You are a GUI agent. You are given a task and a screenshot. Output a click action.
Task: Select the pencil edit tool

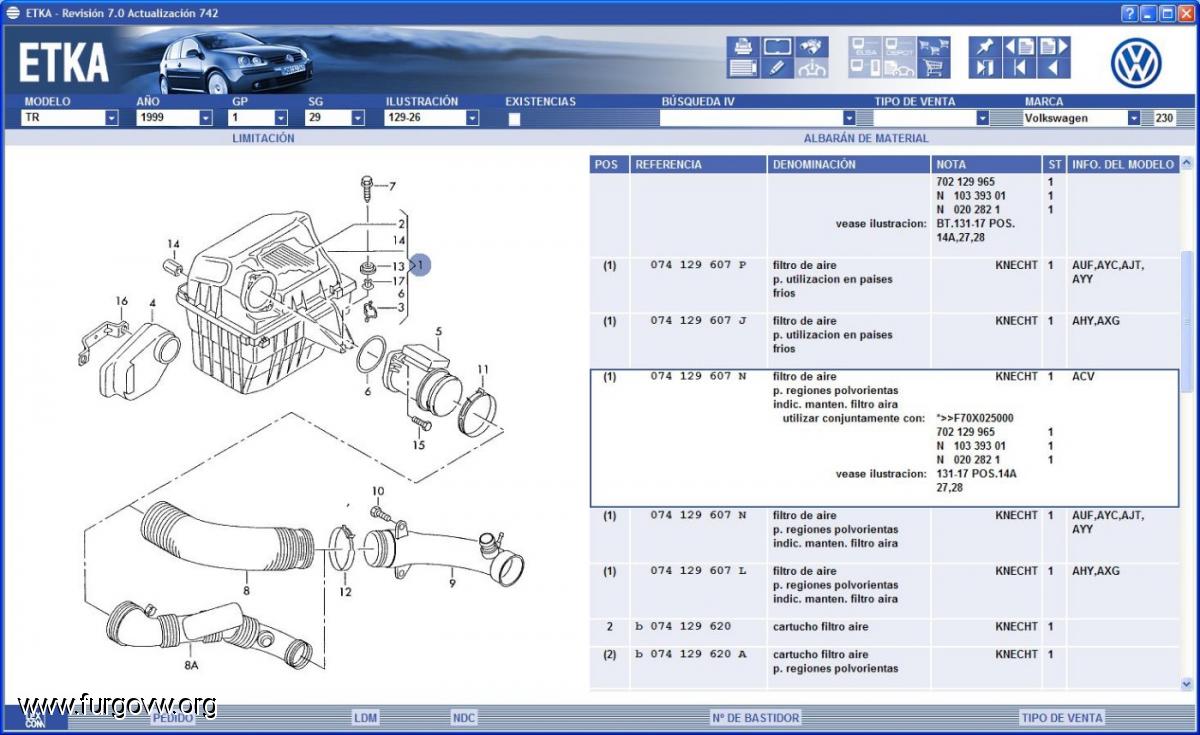pyautogui.click(x=777, y=68)
